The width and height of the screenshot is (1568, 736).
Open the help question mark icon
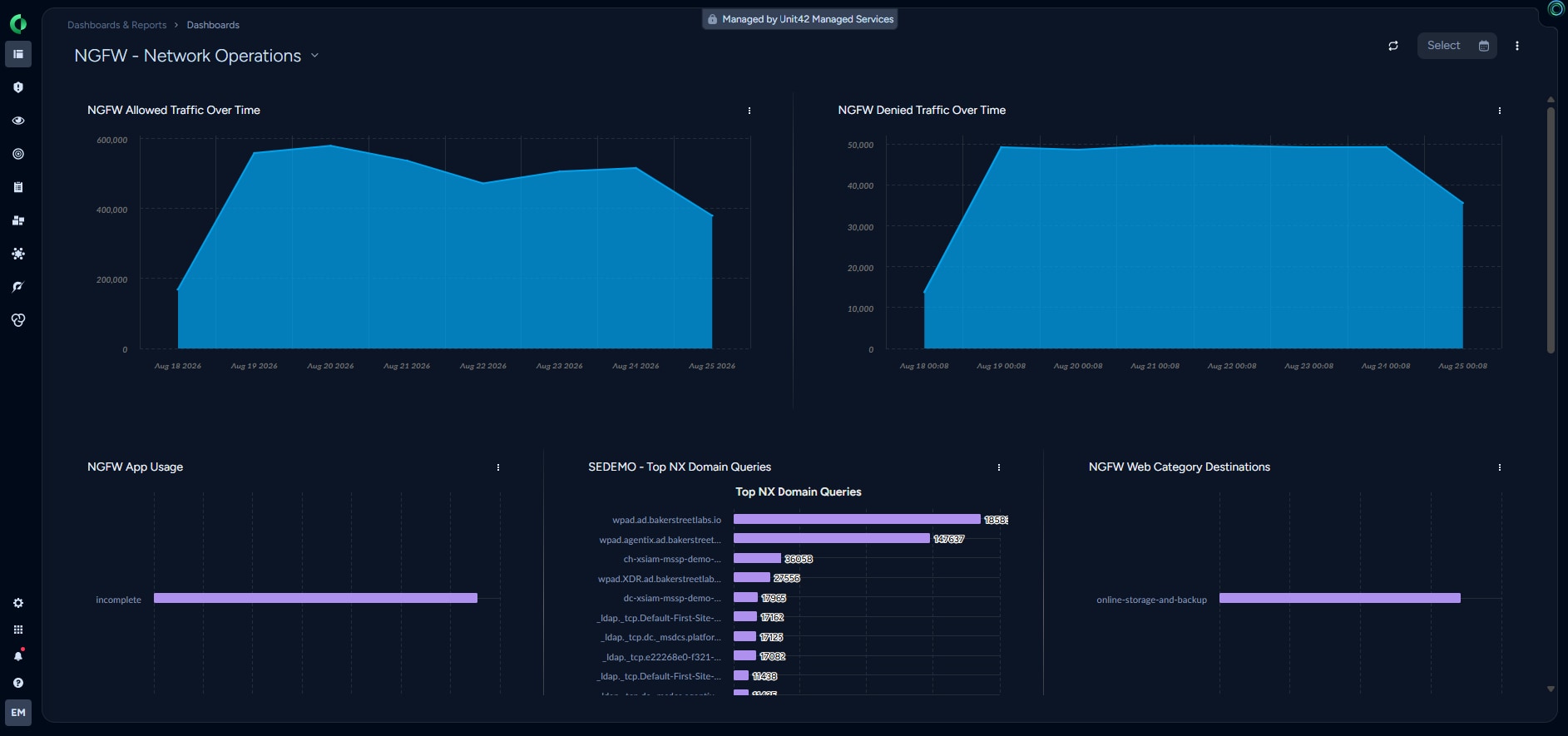tap(18, 683)
